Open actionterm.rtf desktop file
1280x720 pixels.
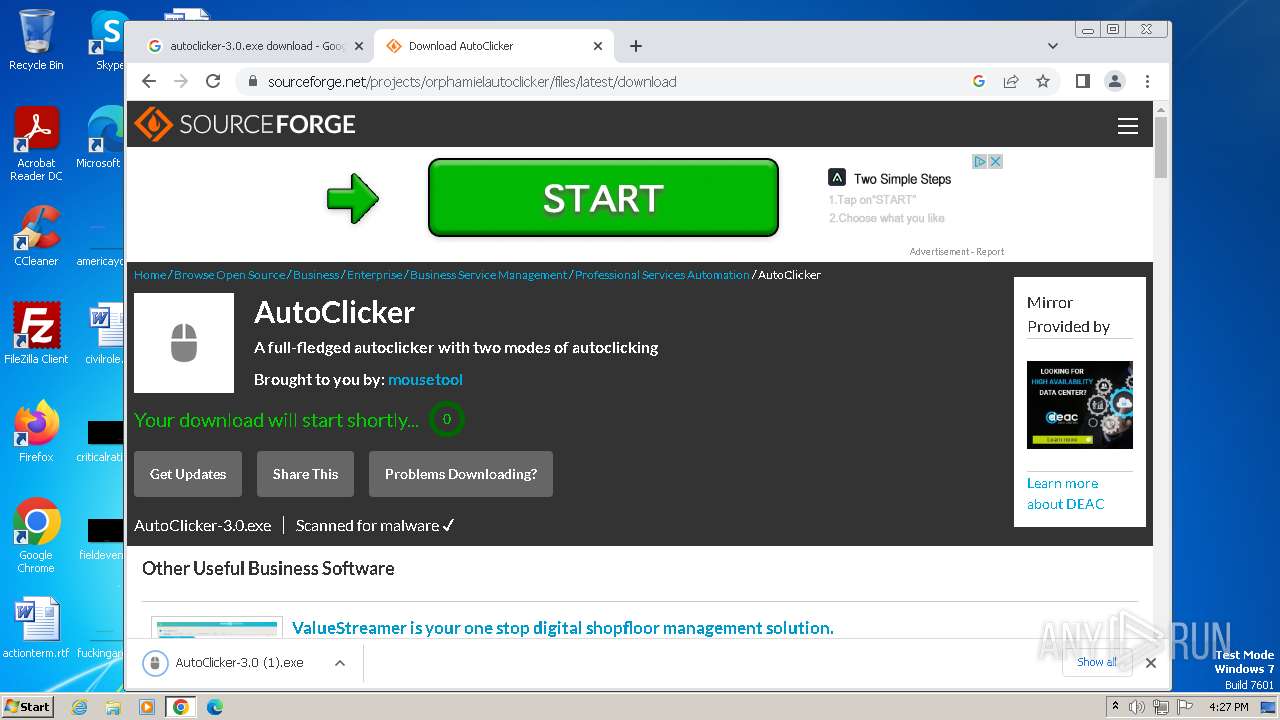(36, 628)
